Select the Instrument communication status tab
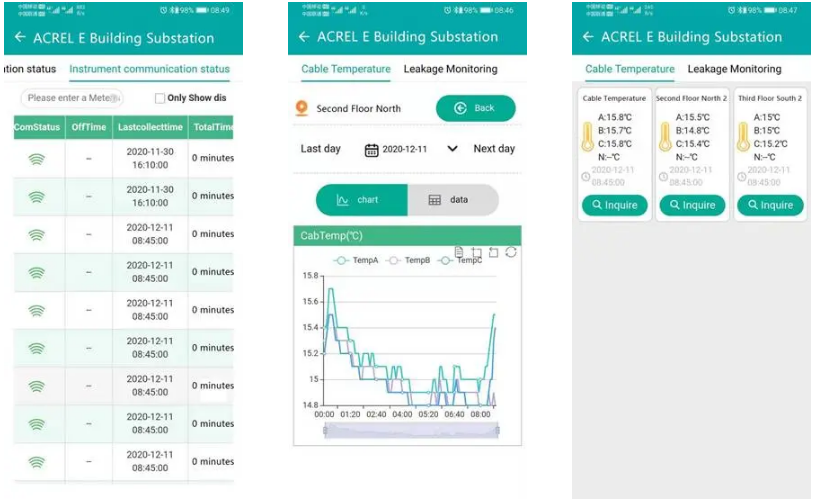The image size is (816, 503). [x=149, y=69]
